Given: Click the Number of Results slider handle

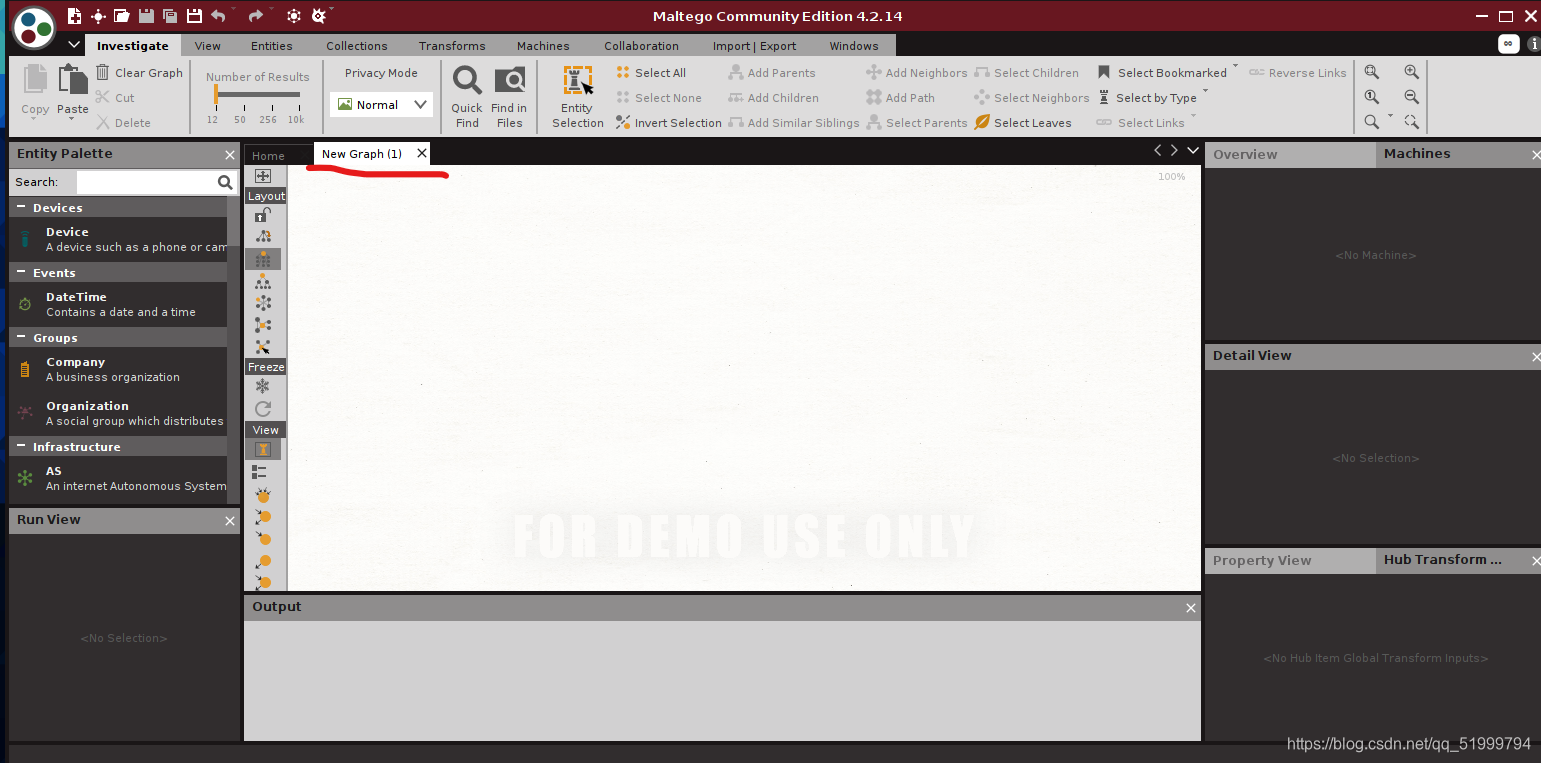Looking at the screenshot, I should coord(215,95).
